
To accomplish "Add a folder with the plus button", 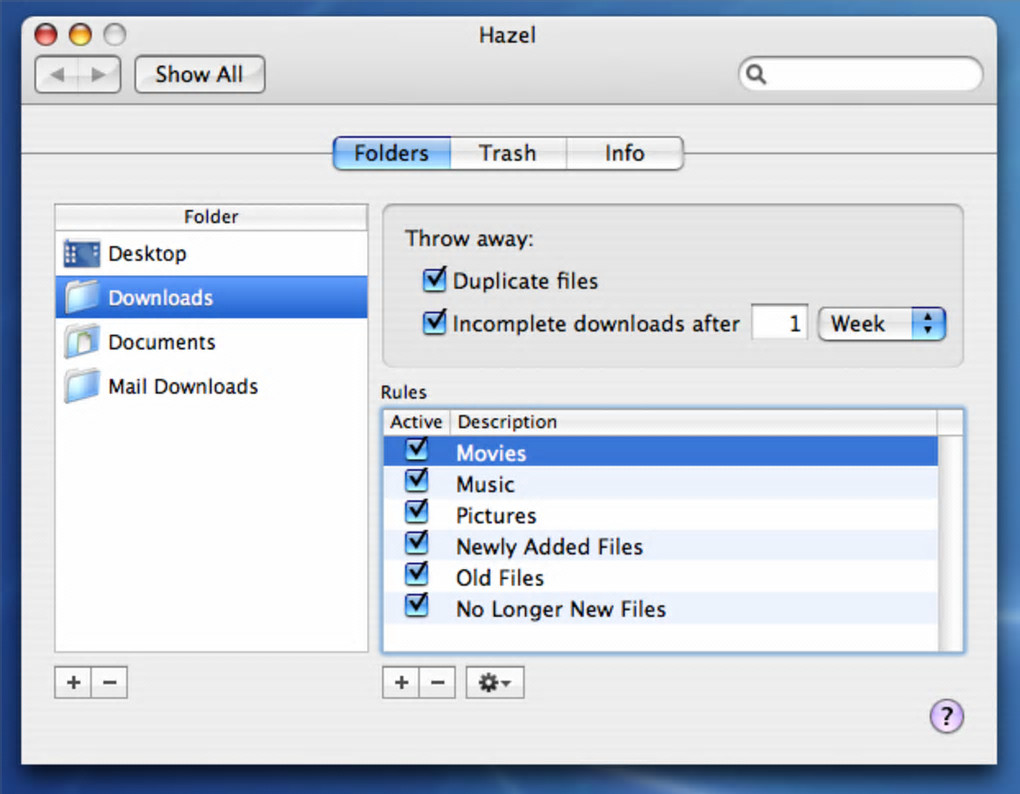I will click(x=74, y=682).
